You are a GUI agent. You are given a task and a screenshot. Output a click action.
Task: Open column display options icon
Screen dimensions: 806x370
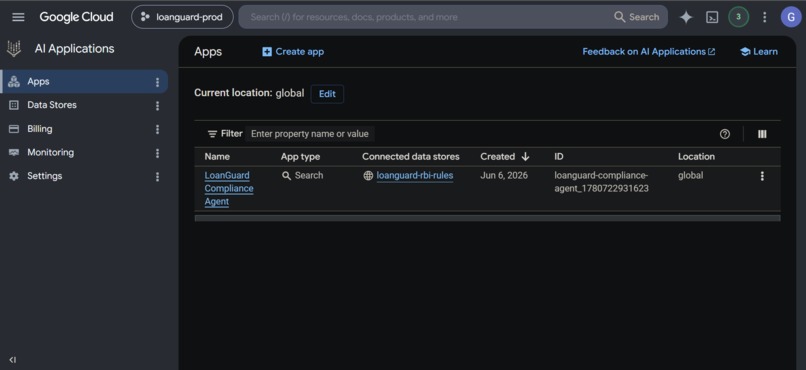pyautogui.click(x=762, y=134)
